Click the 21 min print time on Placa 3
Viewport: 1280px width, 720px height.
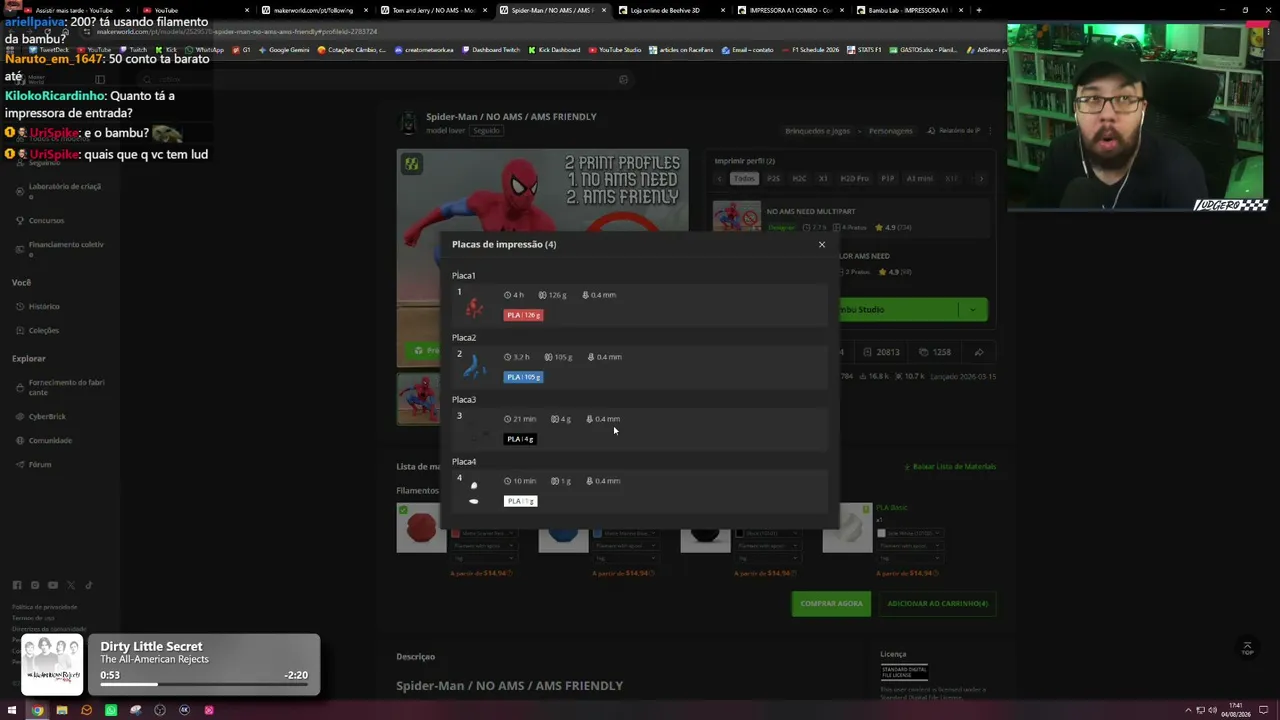pos(520,419)
